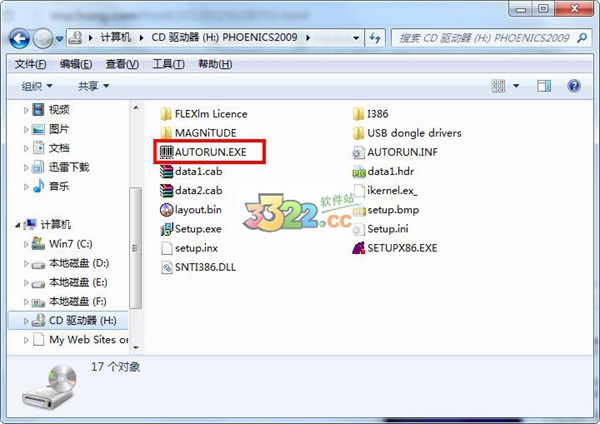The width and height of the screenshot is (600, 424).
Task: Select the MAGNiTUDE folder icon
Action: (x=166, y=133)
